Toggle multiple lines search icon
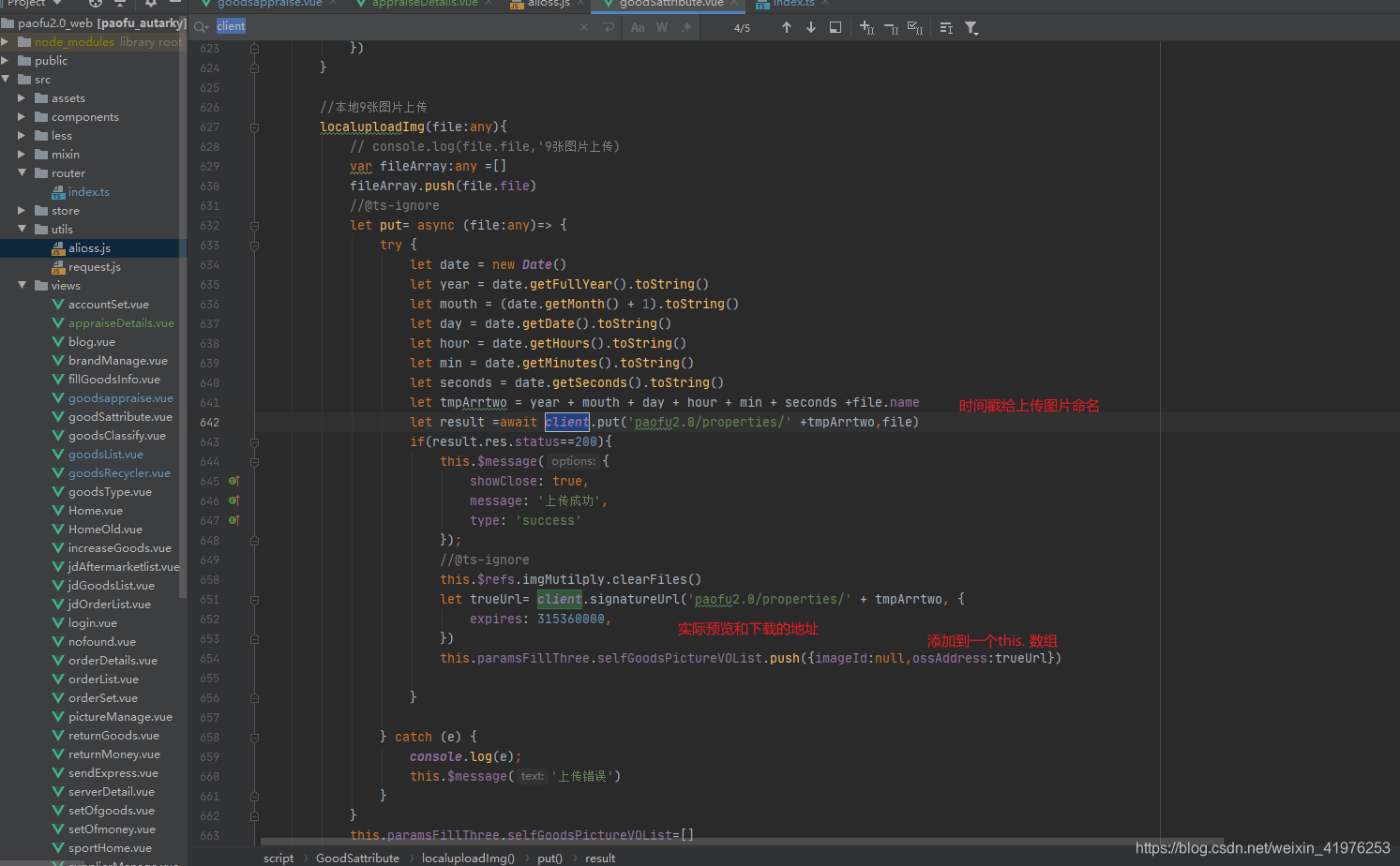Screen dimensions: 1400x866 [946, 28]
